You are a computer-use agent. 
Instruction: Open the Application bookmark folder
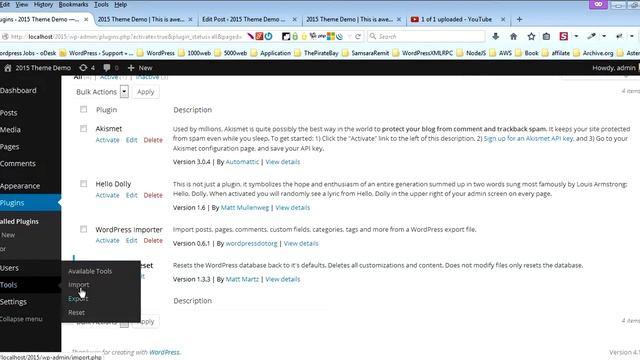[x=271, y=53]
